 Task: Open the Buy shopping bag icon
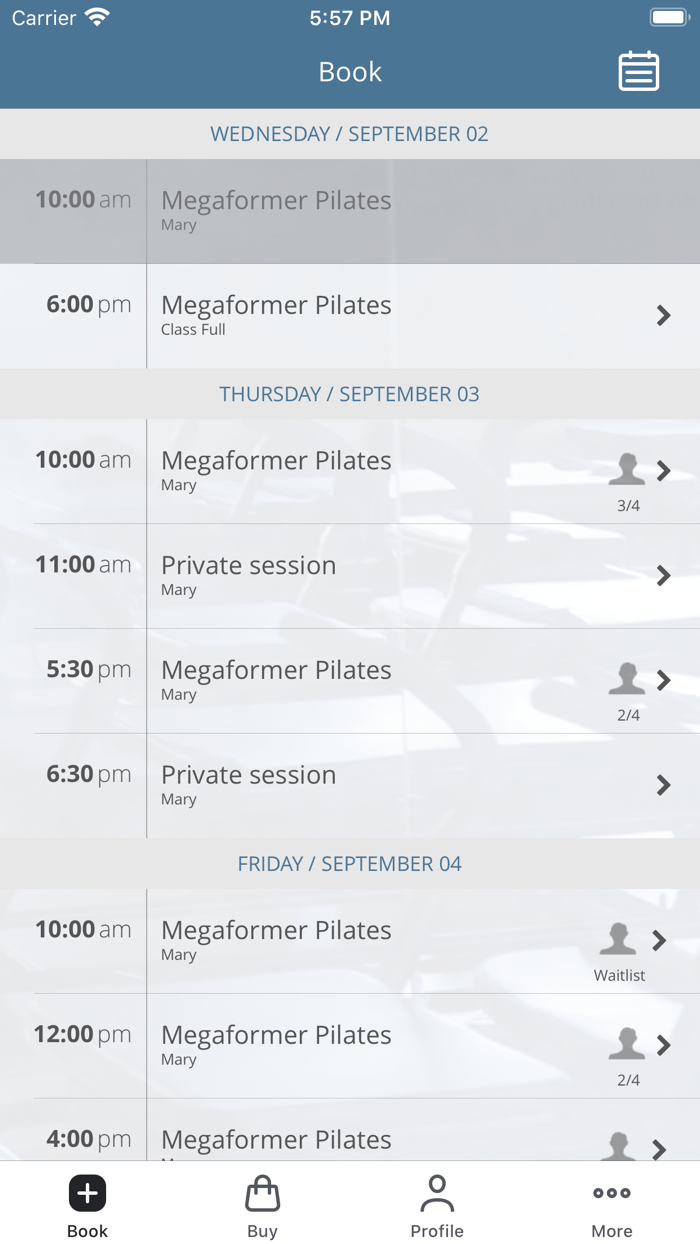point(262,1193)
